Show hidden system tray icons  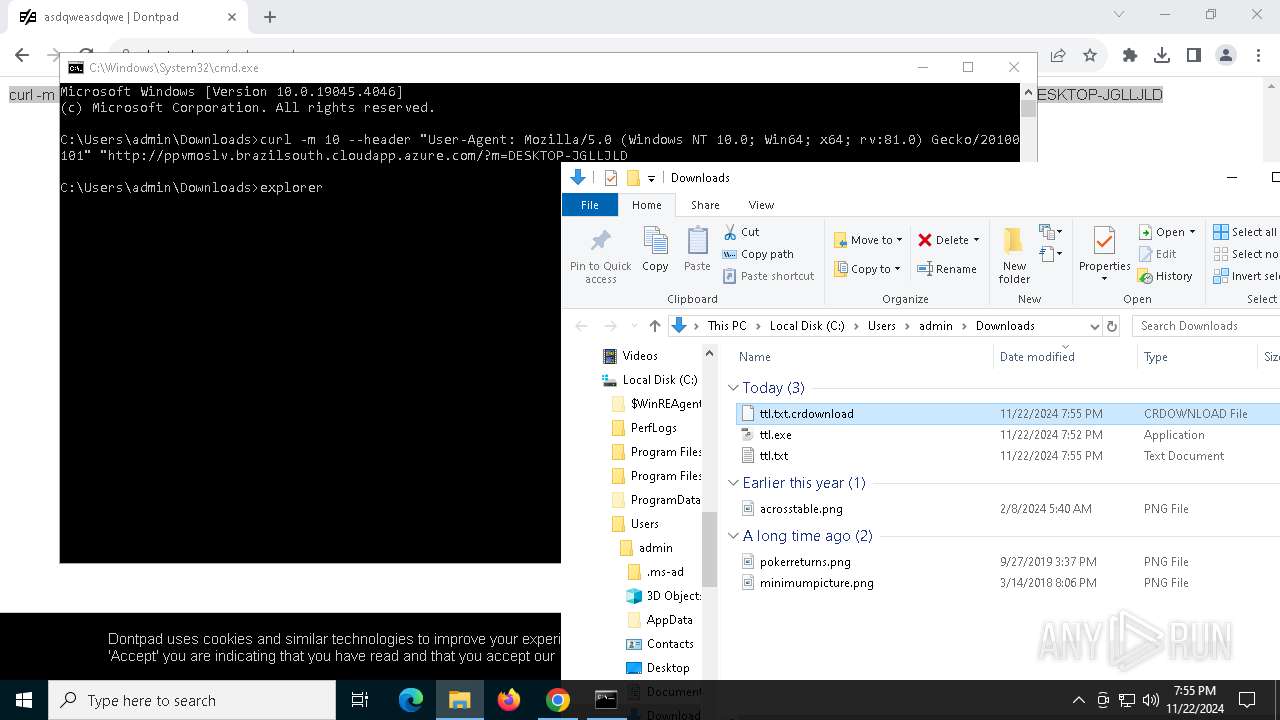pyautogui.click(x=1078, y=700)
